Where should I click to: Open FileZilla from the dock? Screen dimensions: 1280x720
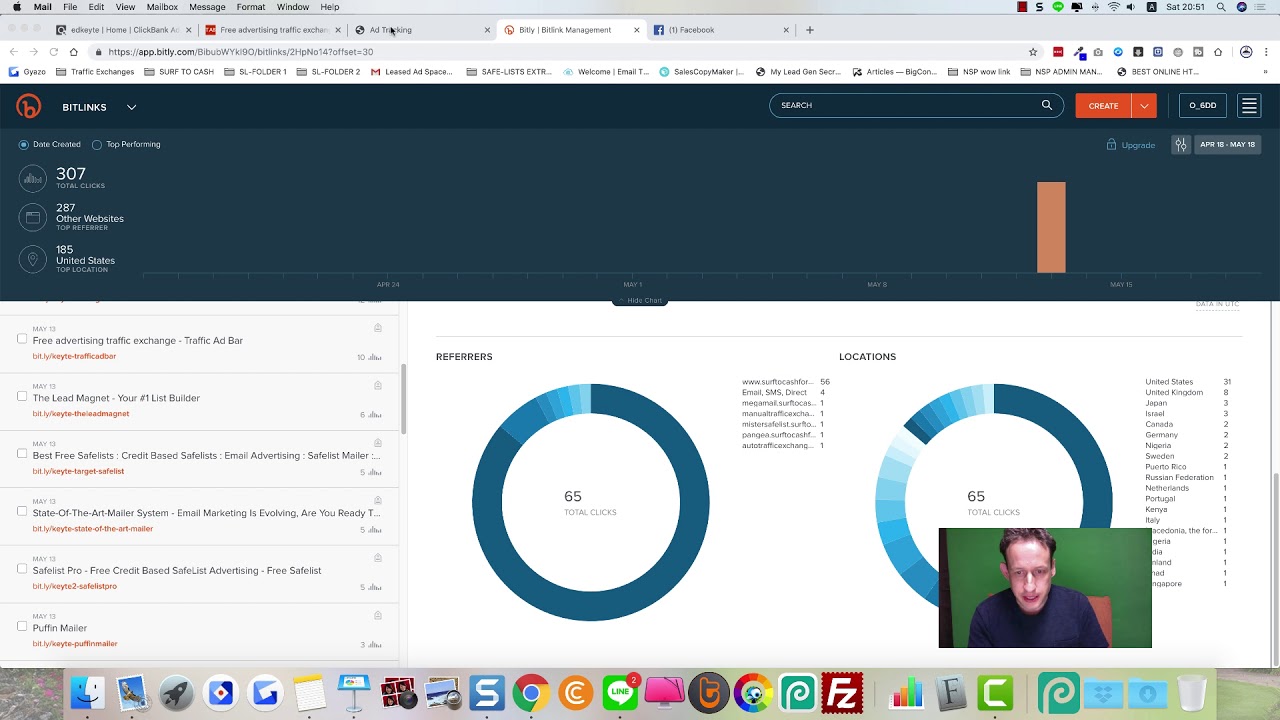pyautogui.click(x=842, y=693)
